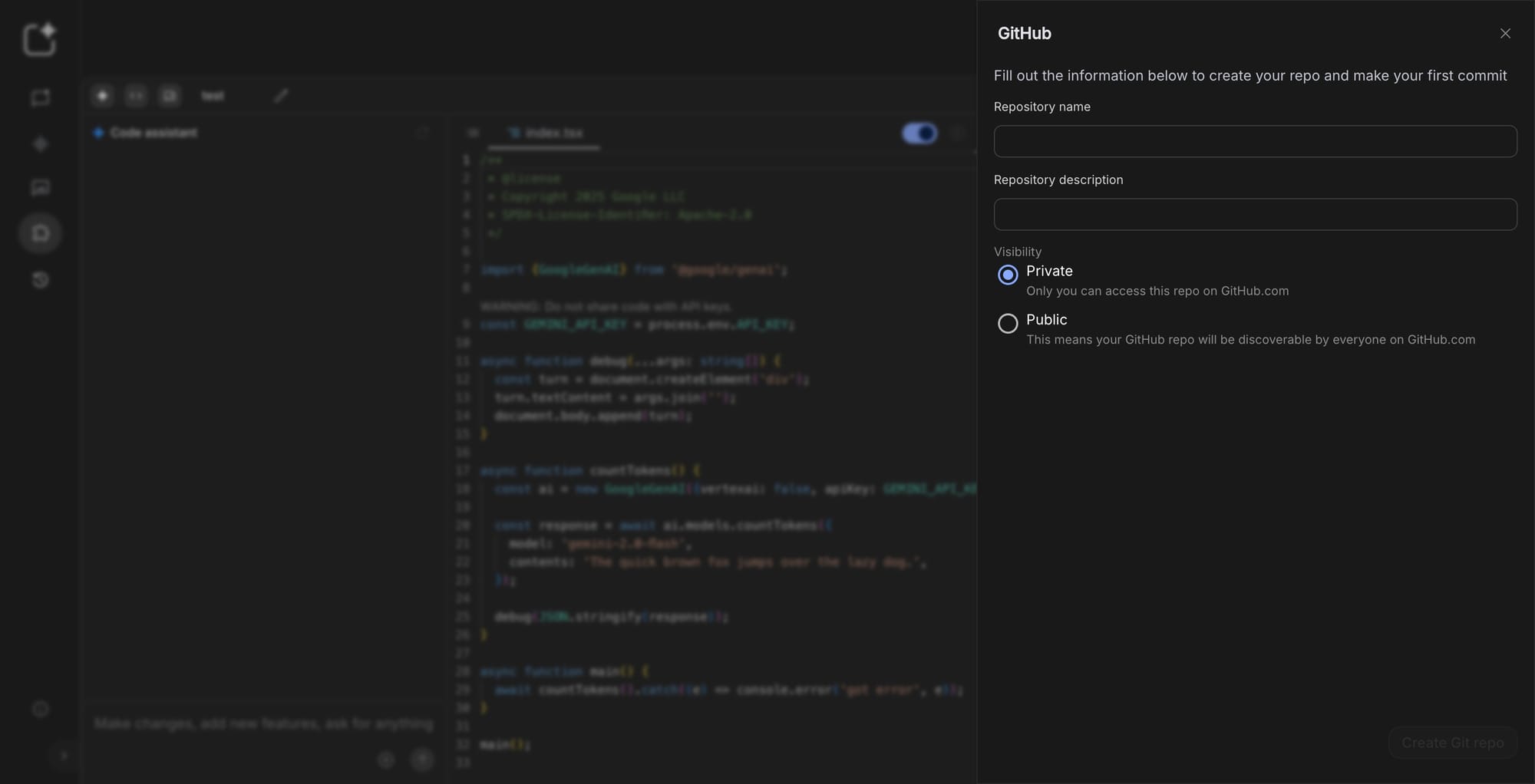Open the history/restore panel from the sidebar

[x=40, y=279]
